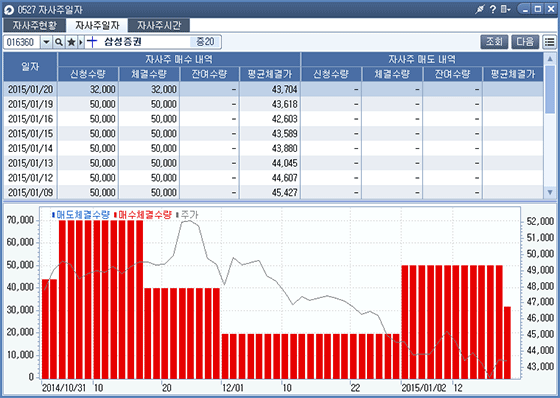This screenshot has height=398, width=560.
Task: Click the 자사주 매수 내역 header
Action: [179, 59]
